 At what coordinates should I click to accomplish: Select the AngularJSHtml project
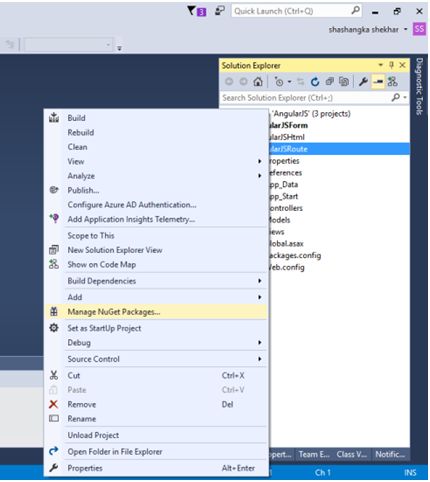[x=287, y=137]
